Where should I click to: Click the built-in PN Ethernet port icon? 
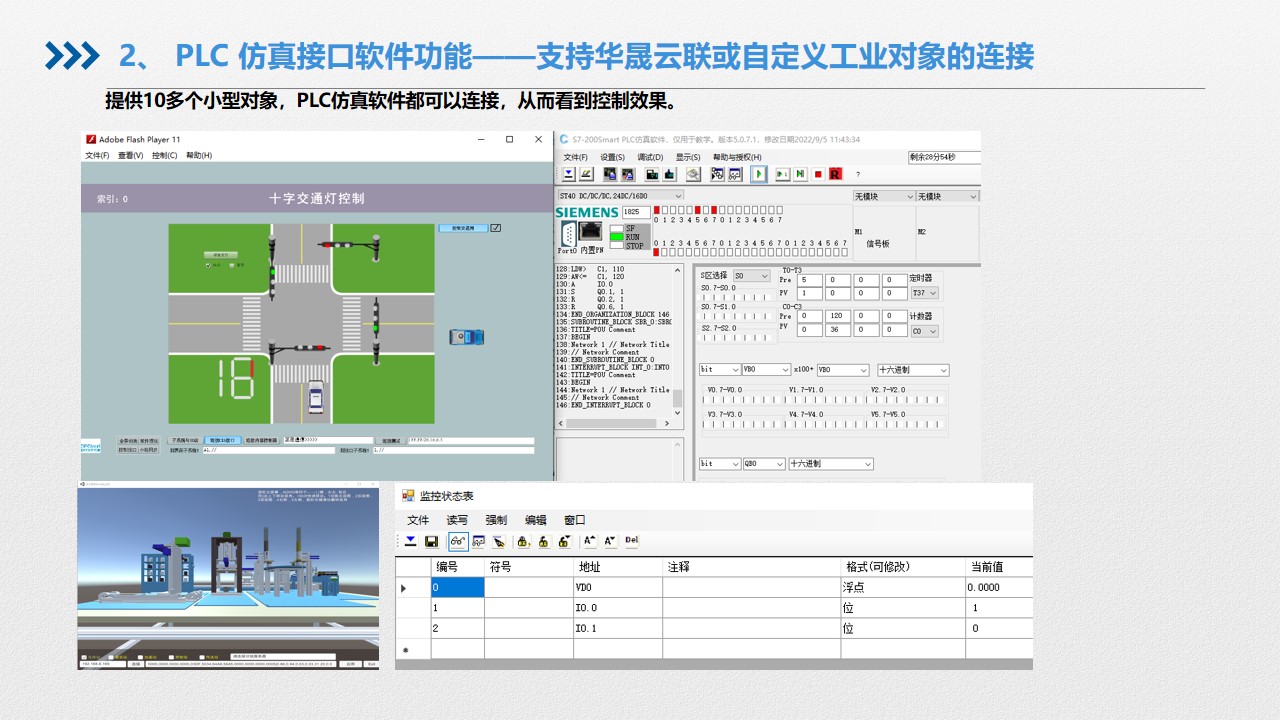pos(590,231)
